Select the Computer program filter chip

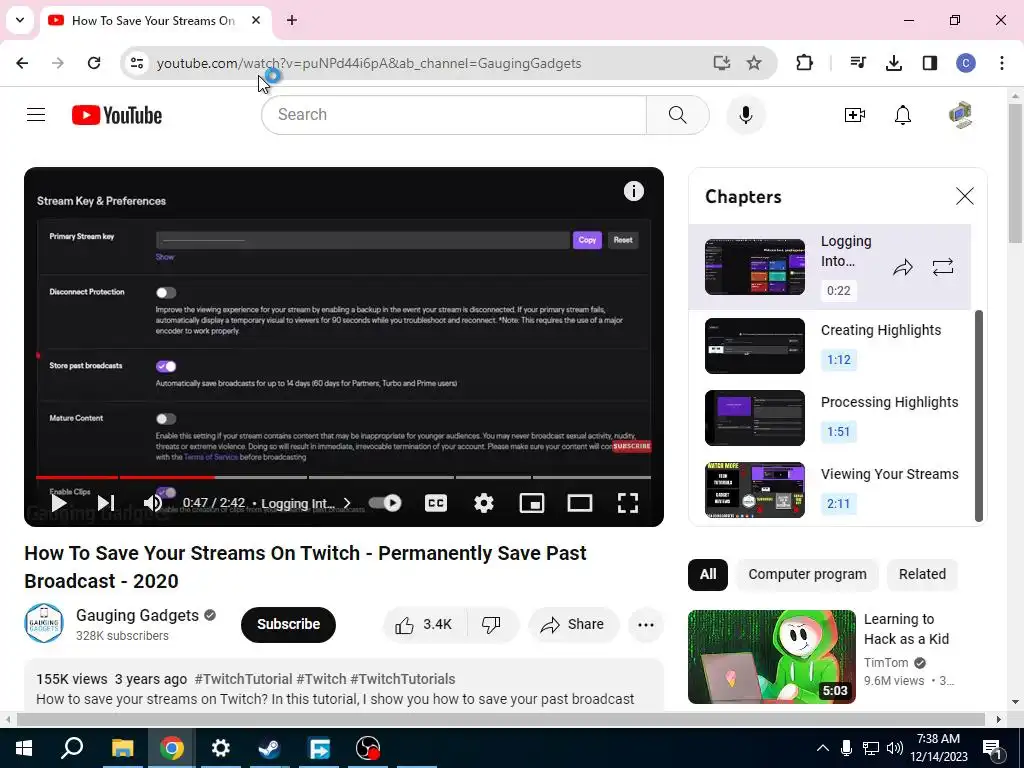807,574
